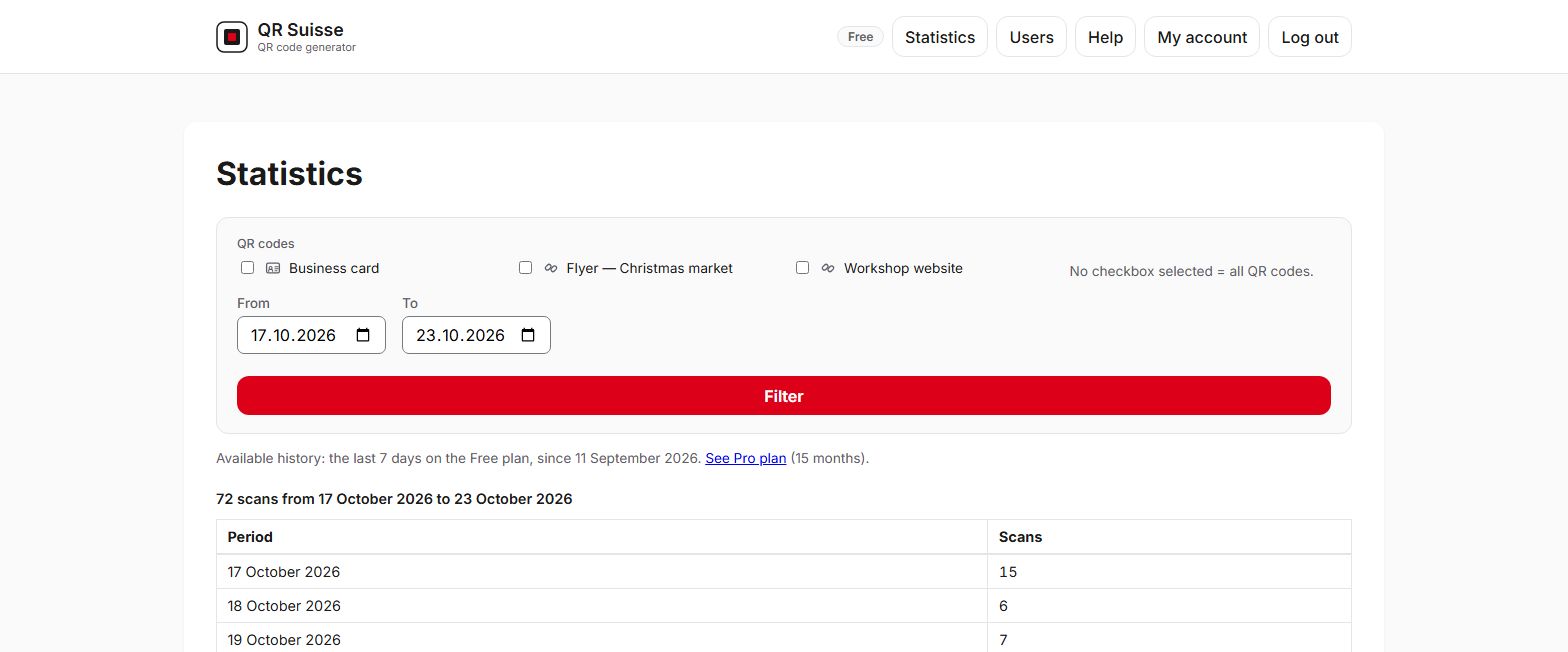Open calendar picker in From date field

click(x=364, y=335)
